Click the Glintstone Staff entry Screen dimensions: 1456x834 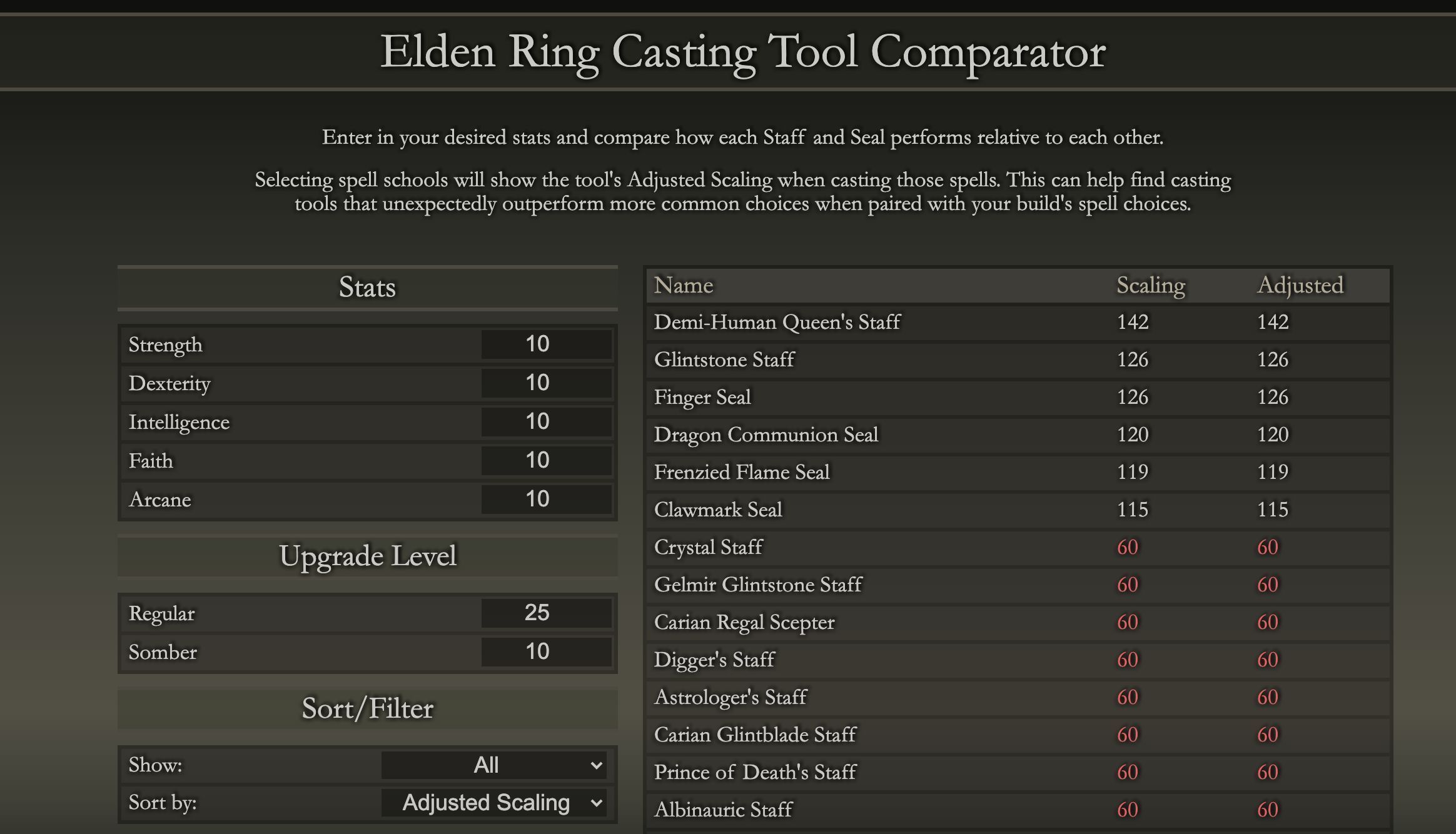coord(724,360)
